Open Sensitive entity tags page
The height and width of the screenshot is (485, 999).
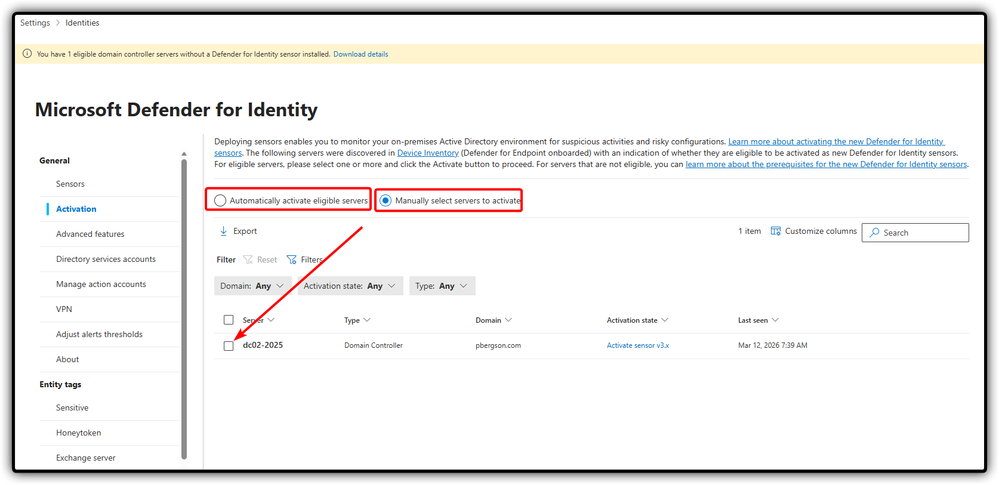pyautogui.click(x=72, y=407)
